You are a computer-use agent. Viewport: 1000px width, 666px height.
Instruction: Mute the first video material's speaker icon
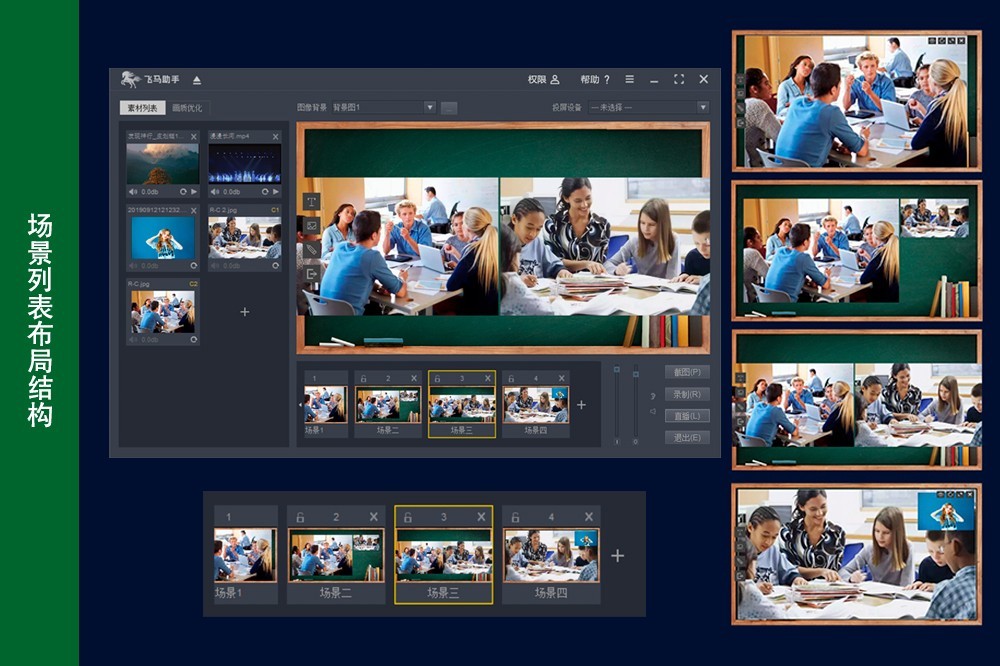click(x=133, y=191)
